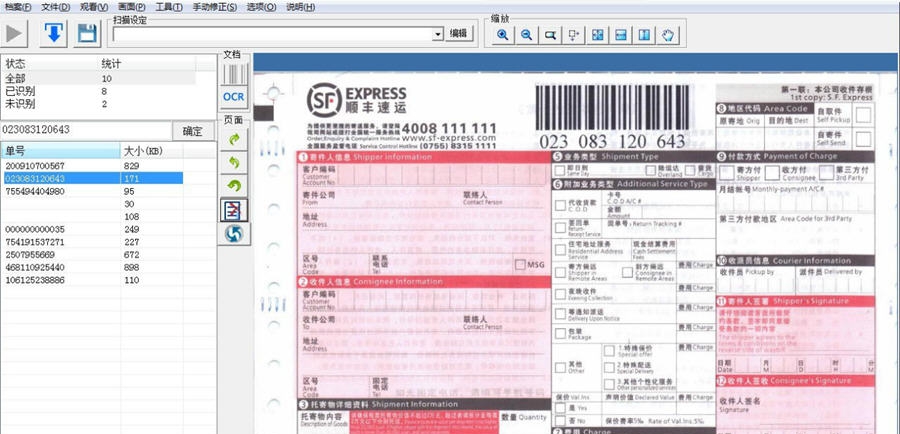The width and height of the screenshot is (900, 434).
Task: Click the 统计 column header
Action: click(x=147, y=63)
